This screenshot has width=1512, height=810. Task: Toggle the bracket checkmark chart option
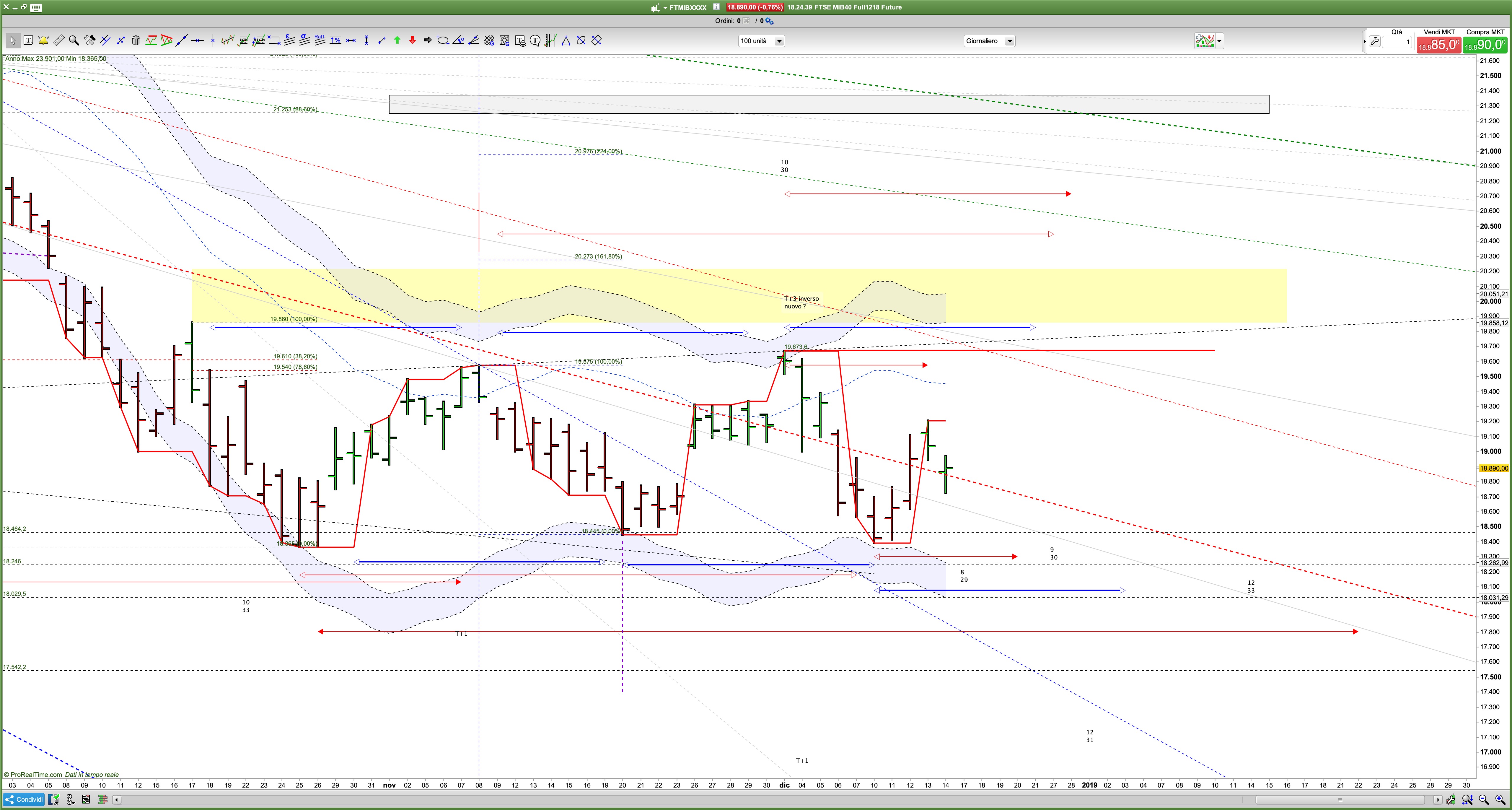coord(53,799)
